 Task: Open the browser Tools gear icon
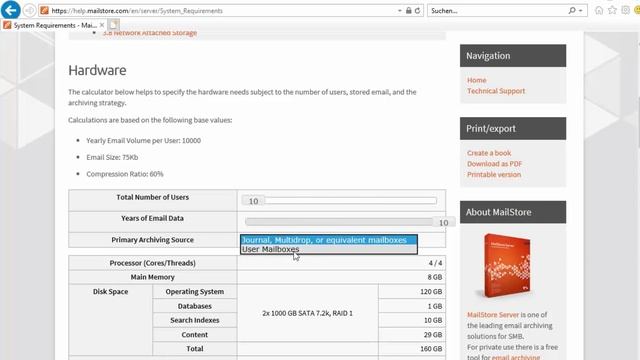[625, 11]
